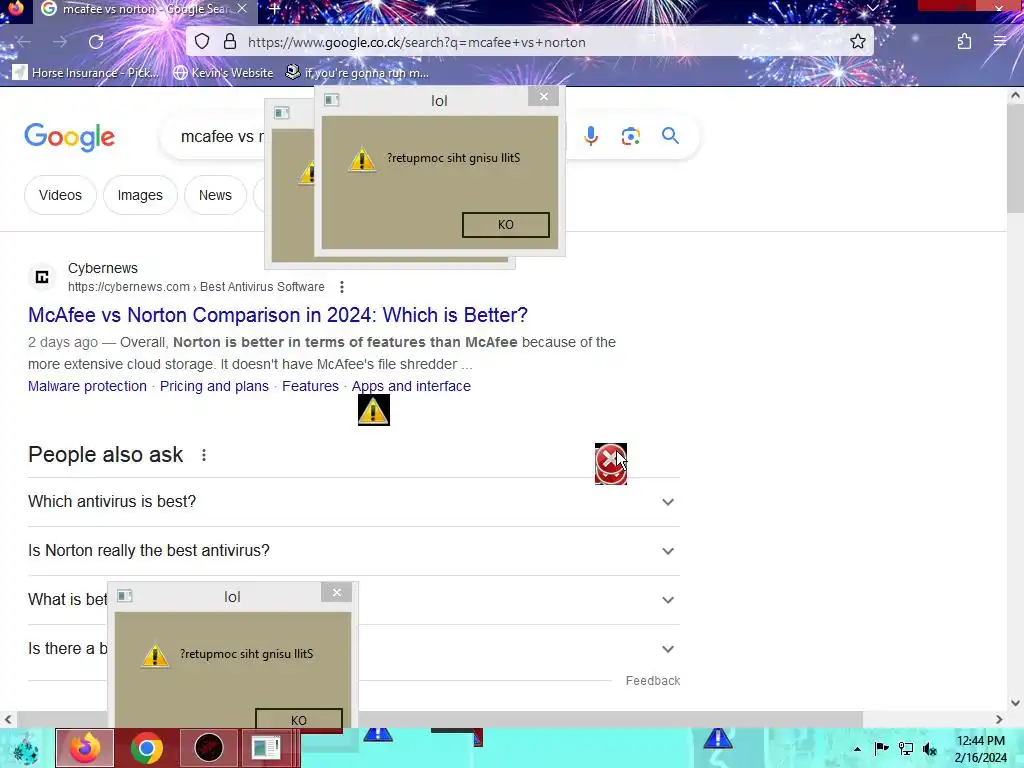The height and width of the screenshot is (768, 1024).
Task: List all tabs dropdown arrow
Action: [x=872, y=8]
